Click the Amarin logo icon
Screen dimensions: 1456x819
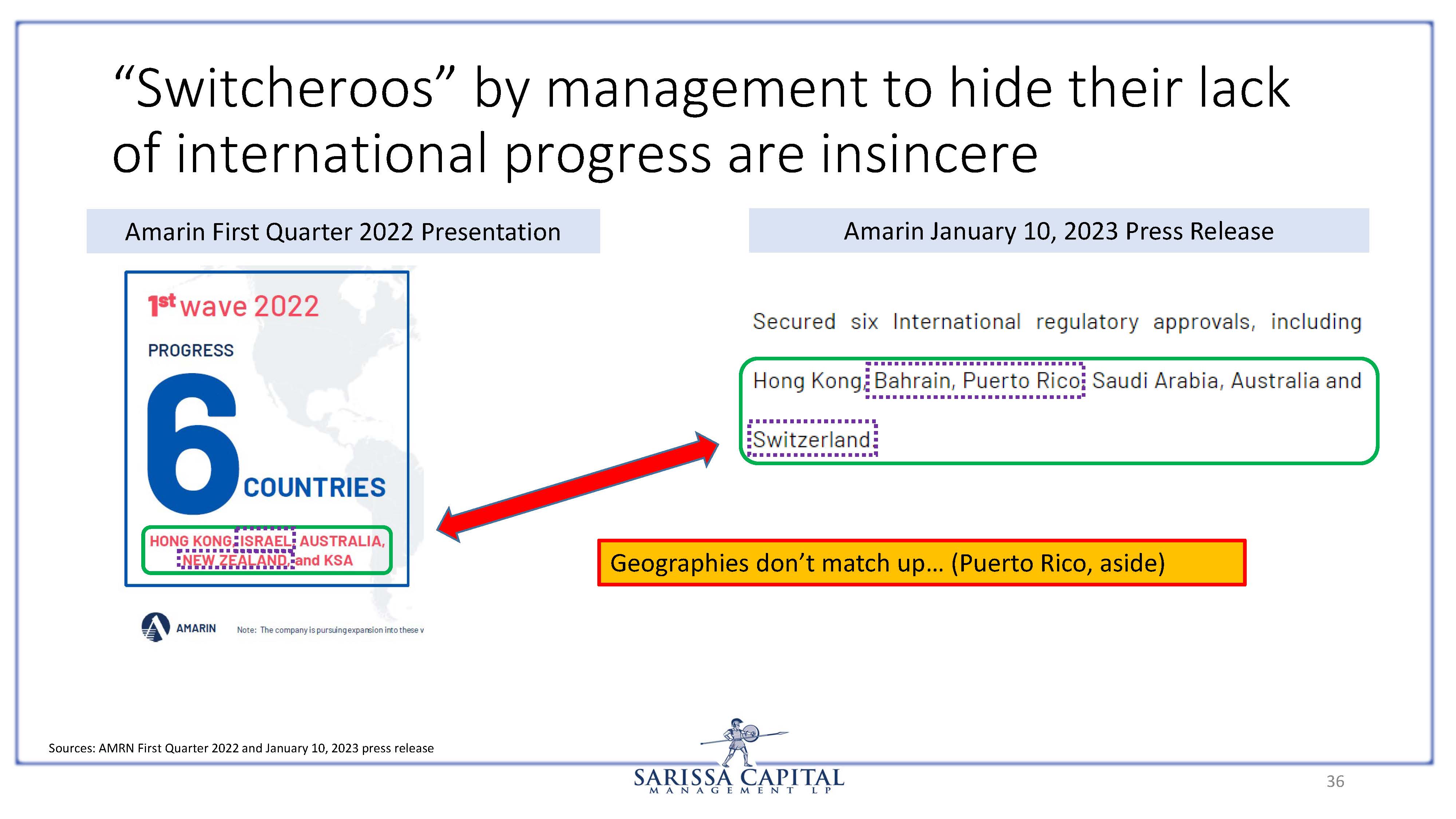[155, 628]
